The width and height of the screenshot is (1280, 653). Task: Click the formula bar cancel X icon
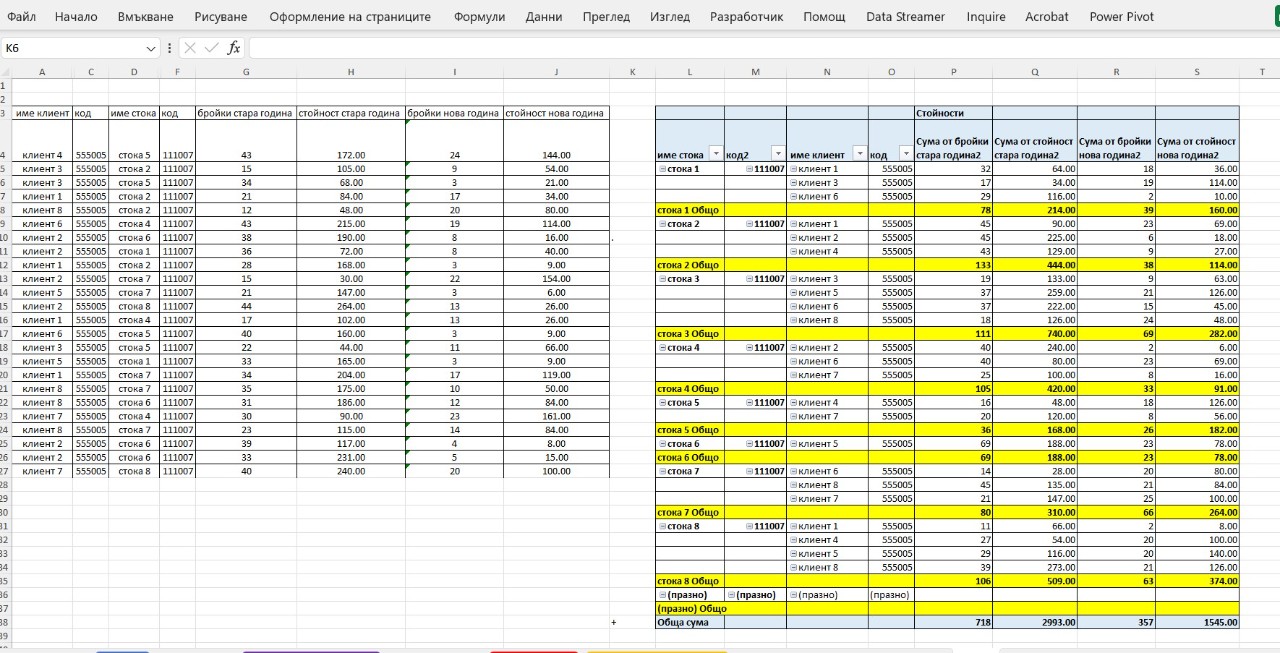coord(190,48)
